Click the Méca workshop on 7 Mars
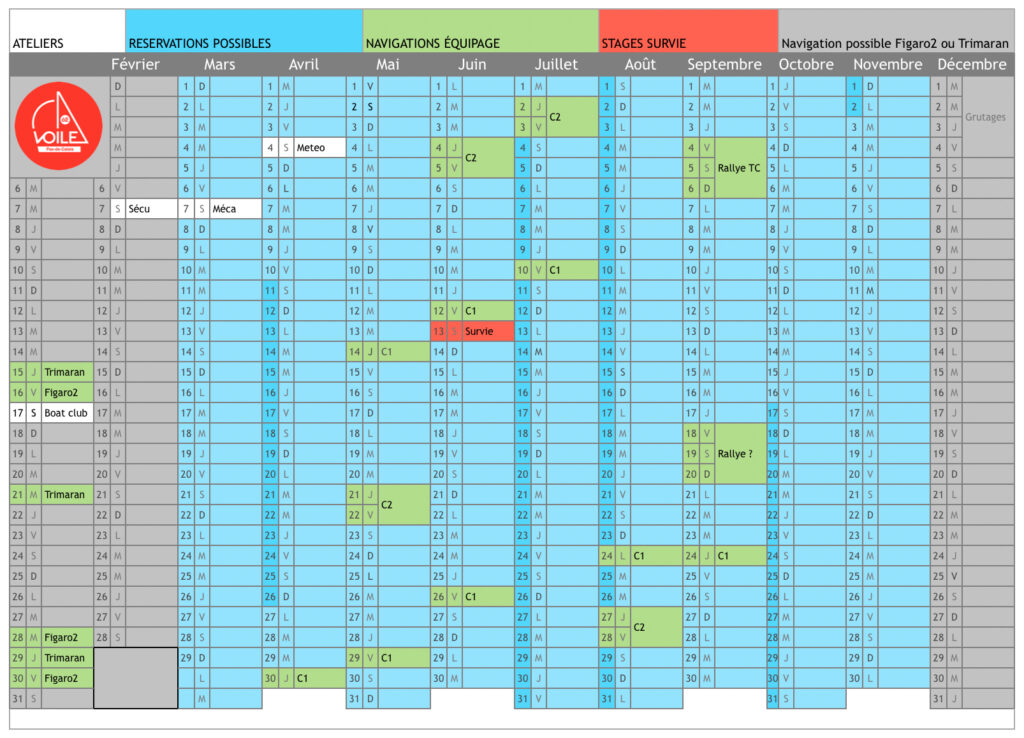 click(x=235, y=209)
